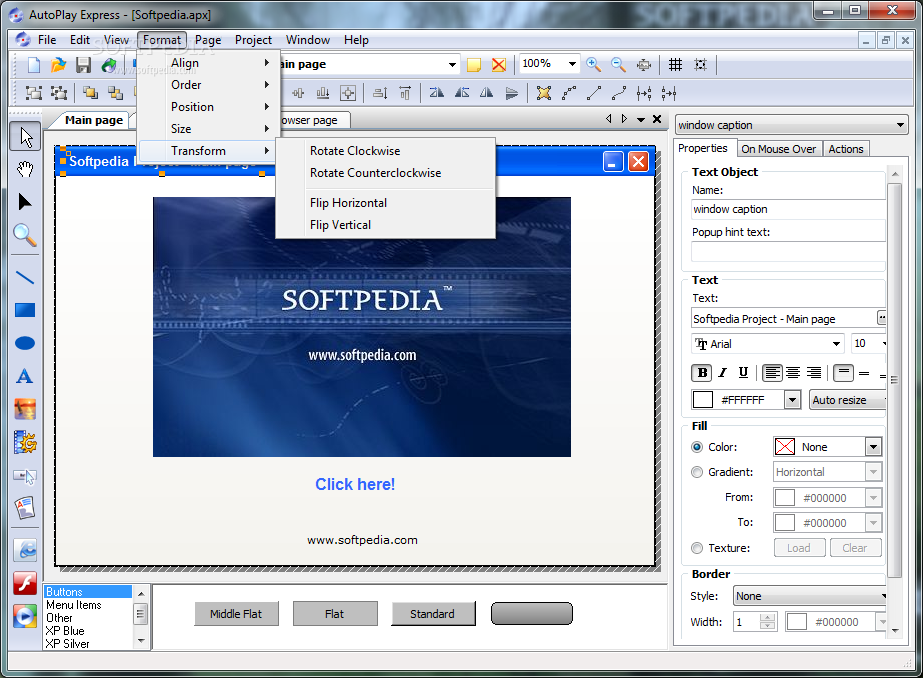
Task: Open the Project menu
Action: (x=253, y=40)
